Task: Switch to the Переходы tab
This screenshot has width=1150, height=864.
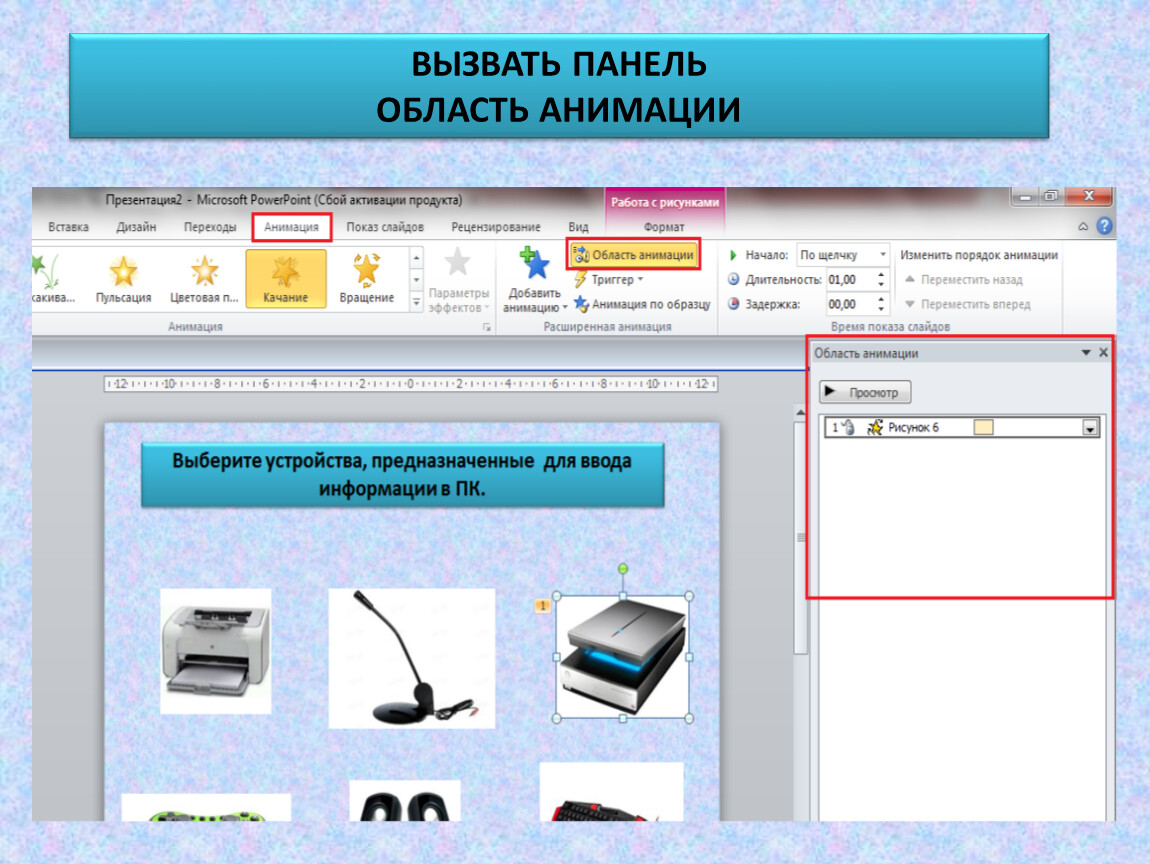Action: [210, 228]
